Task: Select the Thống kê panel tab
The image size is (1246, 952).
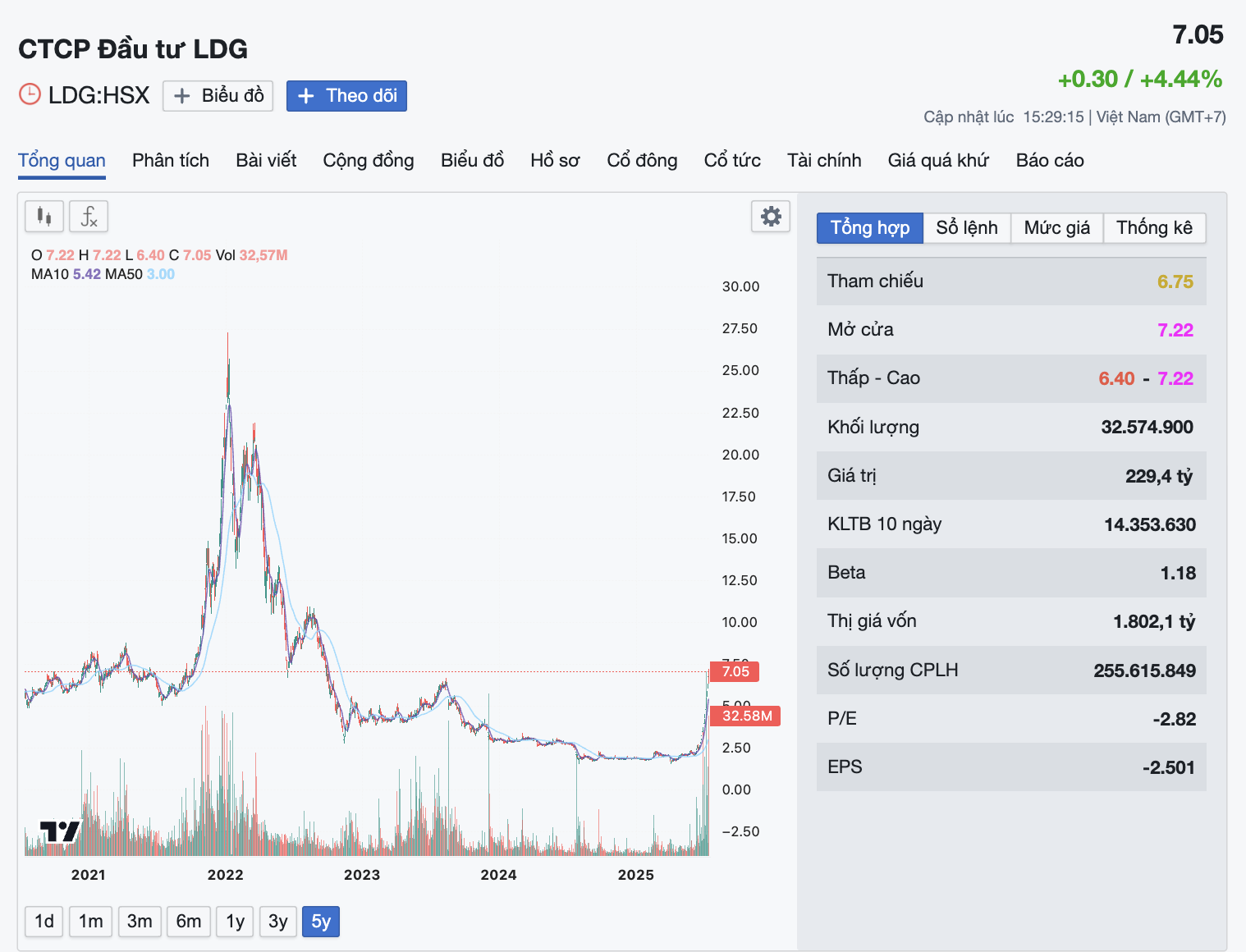Action: 1154,227
